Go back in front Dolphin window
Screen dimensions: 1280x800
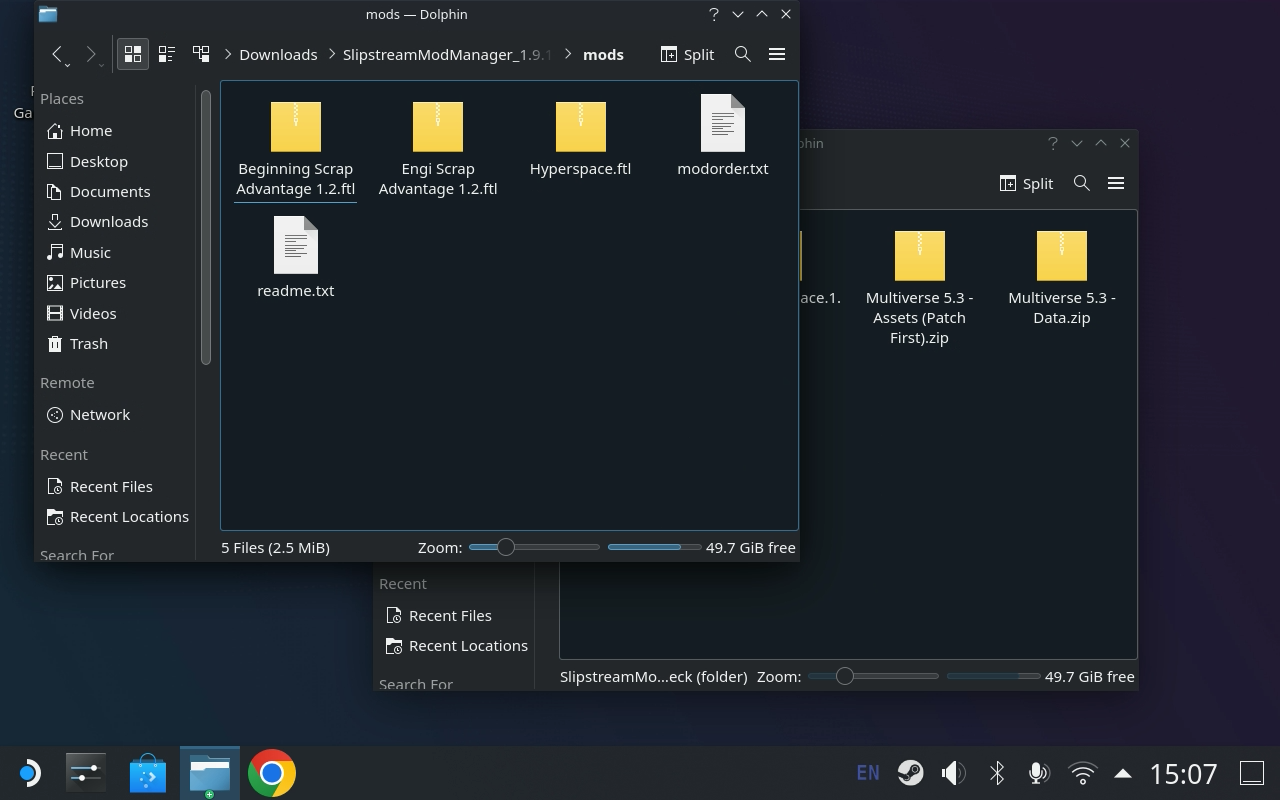coord(59,55)
